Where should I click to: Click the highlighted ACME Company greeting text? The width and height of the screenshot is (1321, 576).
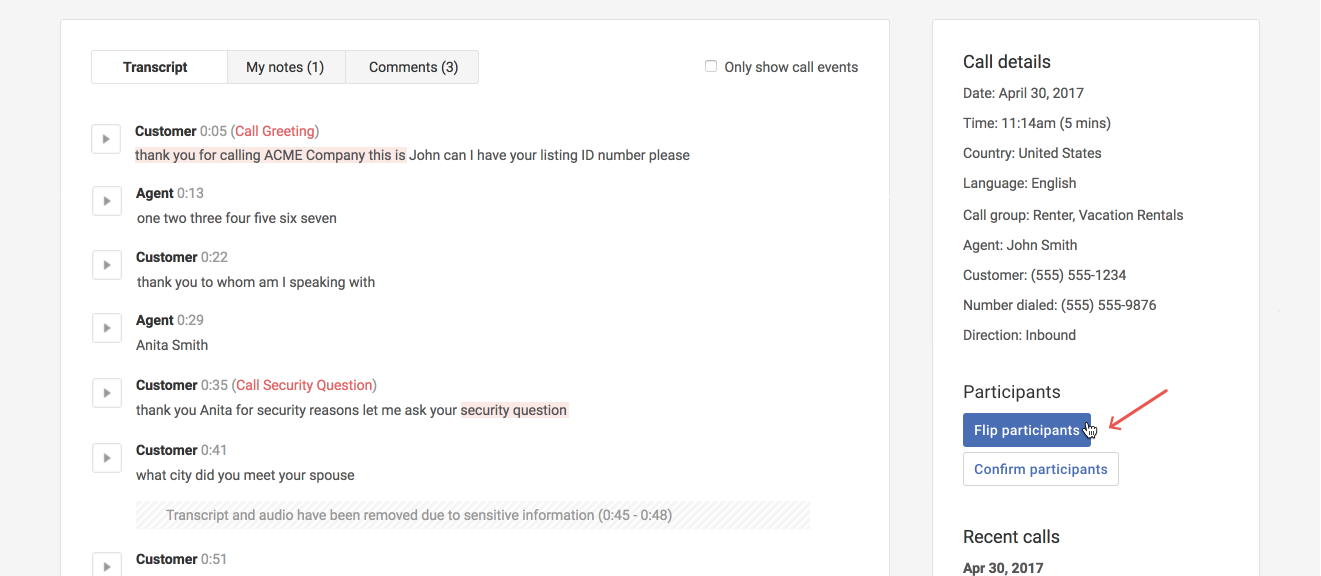click(270, 155)
